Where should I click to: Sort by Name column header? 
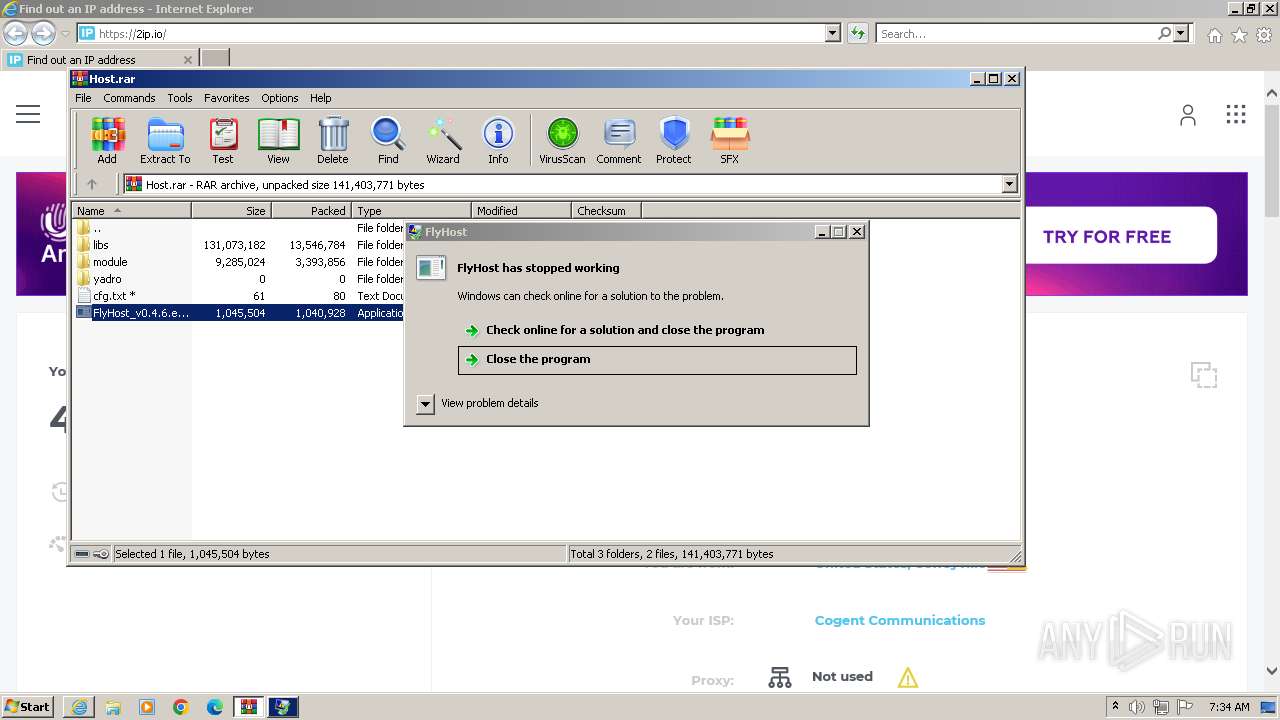[x=131, y=211]
